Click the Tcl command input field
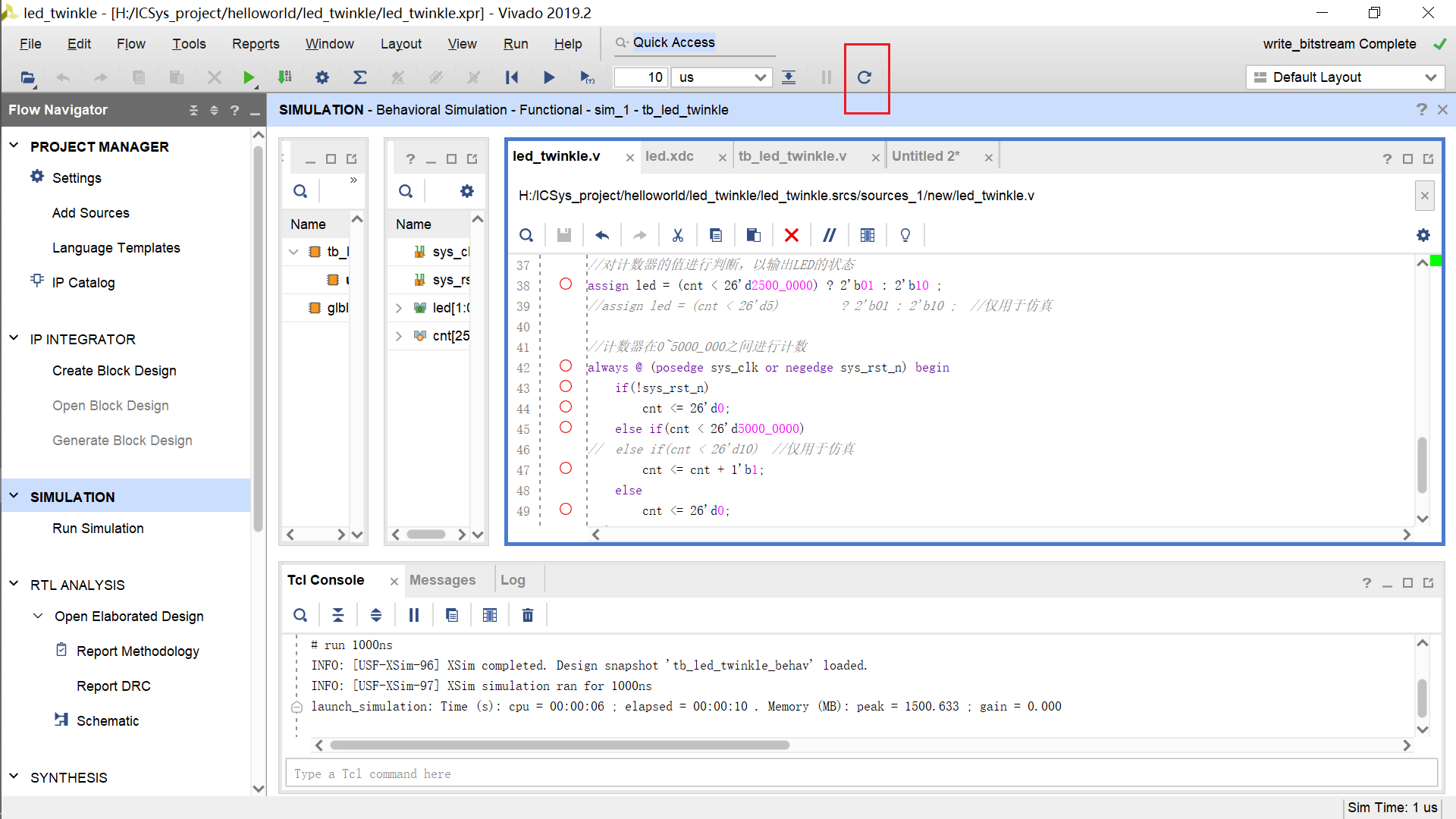The width and height of the screenshot is (1456, 819). tap(861, 773)
